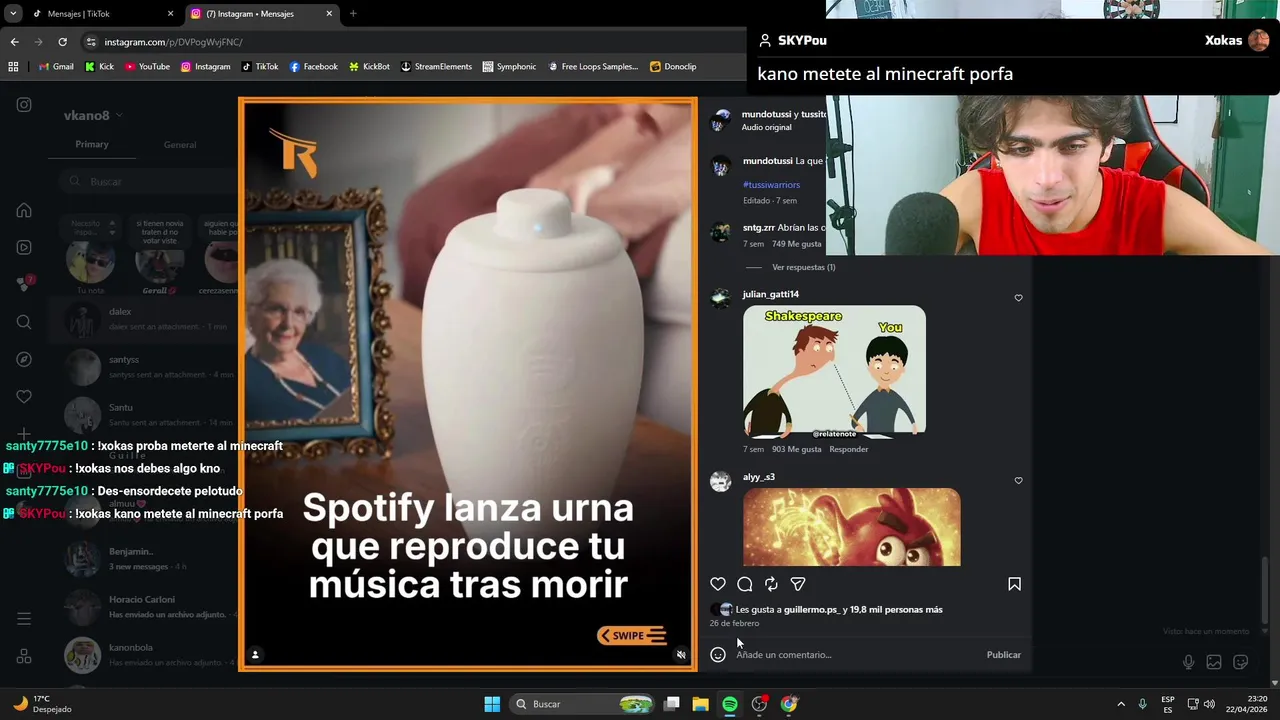Viewport: 1280px width, 720px height.
Task: Select the Instagram • Mensajes tab
Action: pos(260,14)
